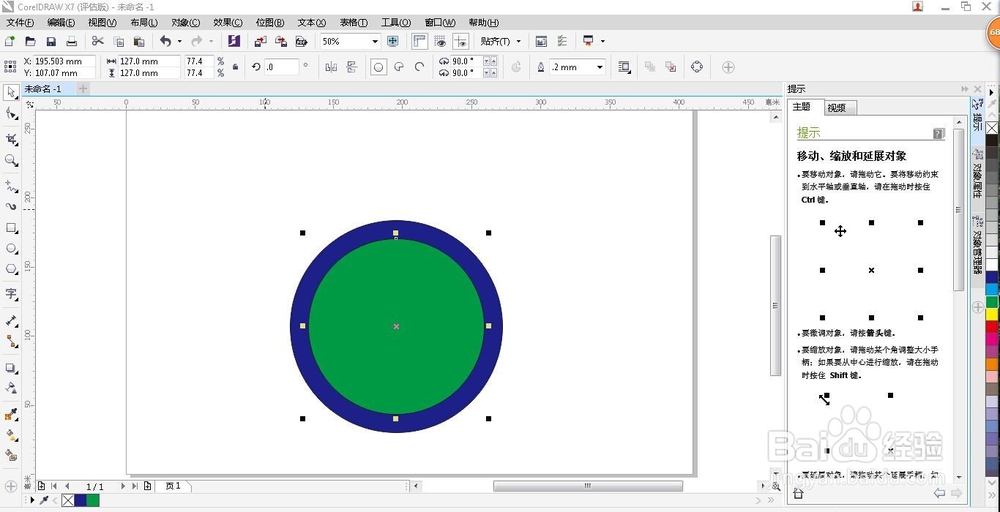Open the 效果(C) menu

[x=228, y=22]
